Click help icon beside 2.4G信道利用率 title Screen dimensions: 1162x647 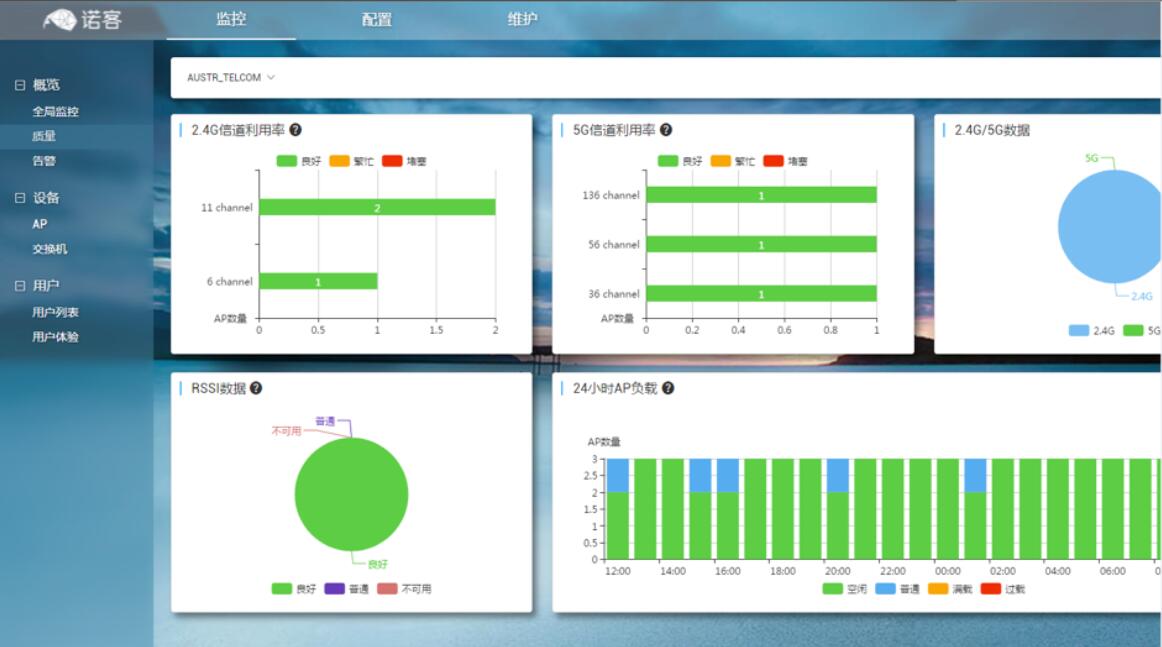point(296,130)
